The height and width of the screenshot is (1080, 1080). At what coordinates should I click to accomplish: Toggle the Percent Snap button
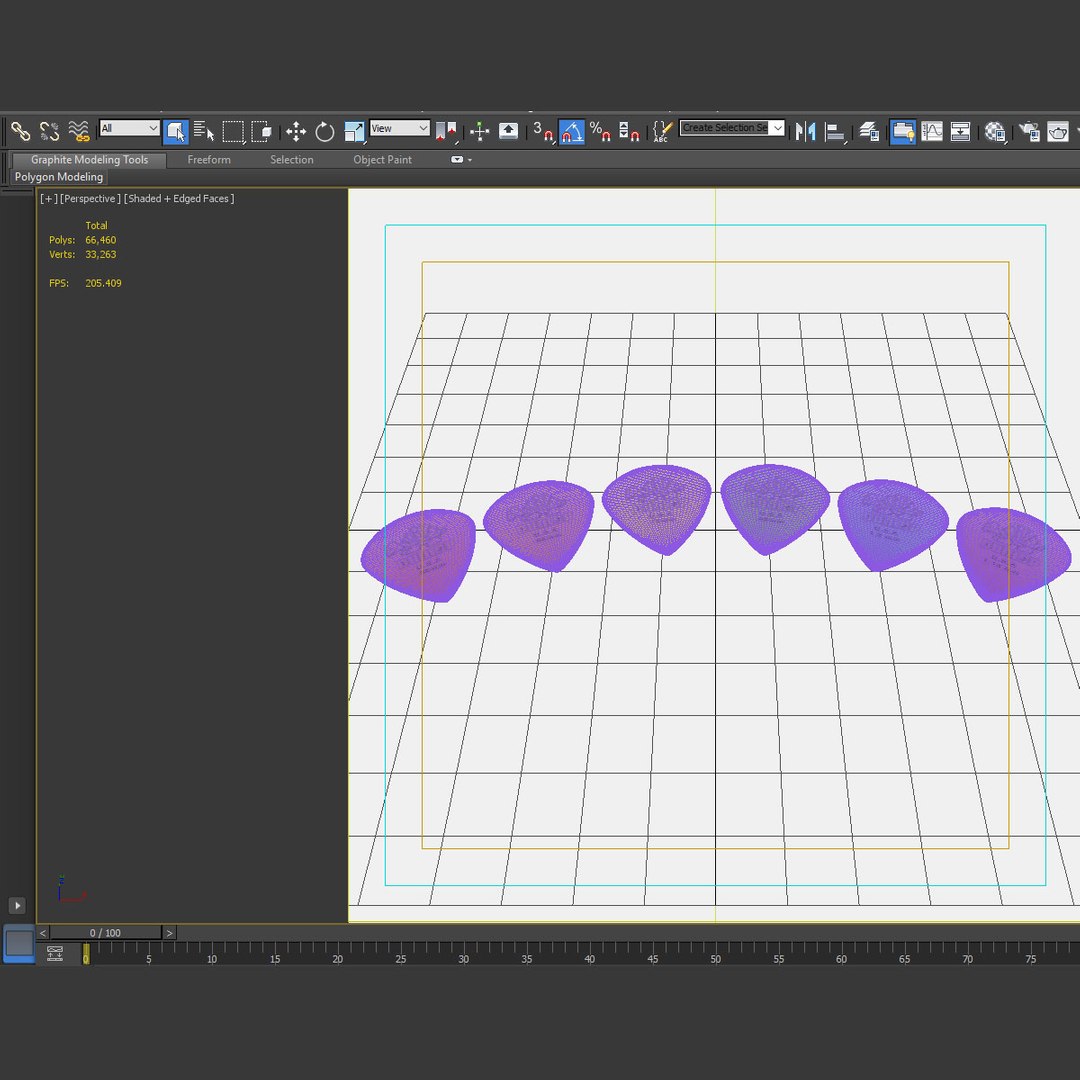click(600, 131)
